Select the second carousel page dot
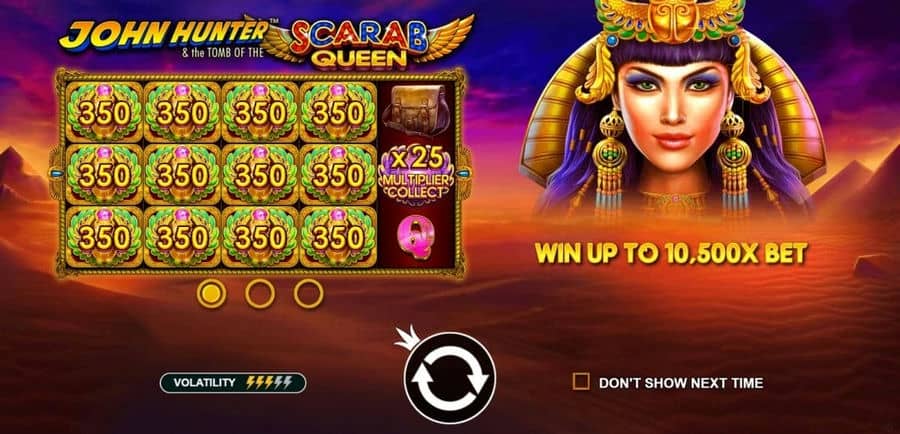The height and width of the screenshot is (434, 900). (260, 294)
